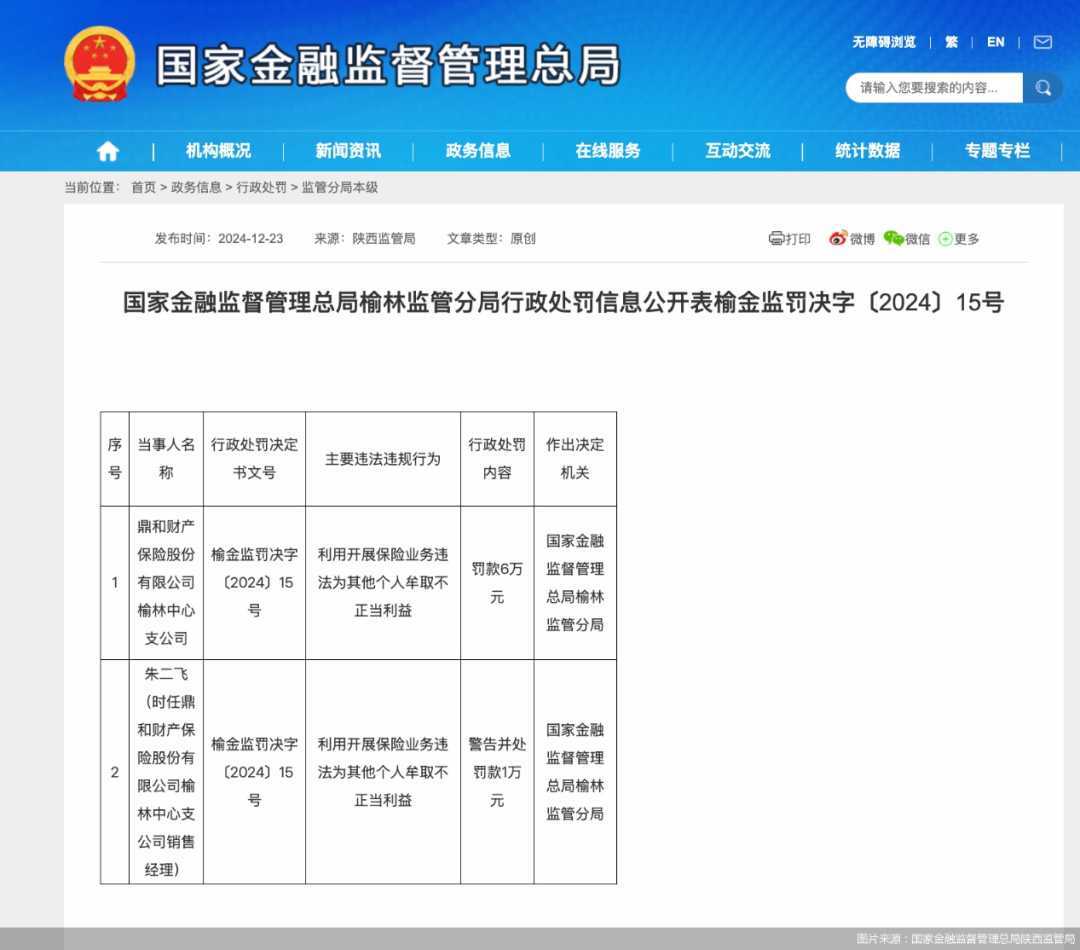Click the 行政处罚决定书文号 header
The image size is (1080, 950).
pos(254,459)
